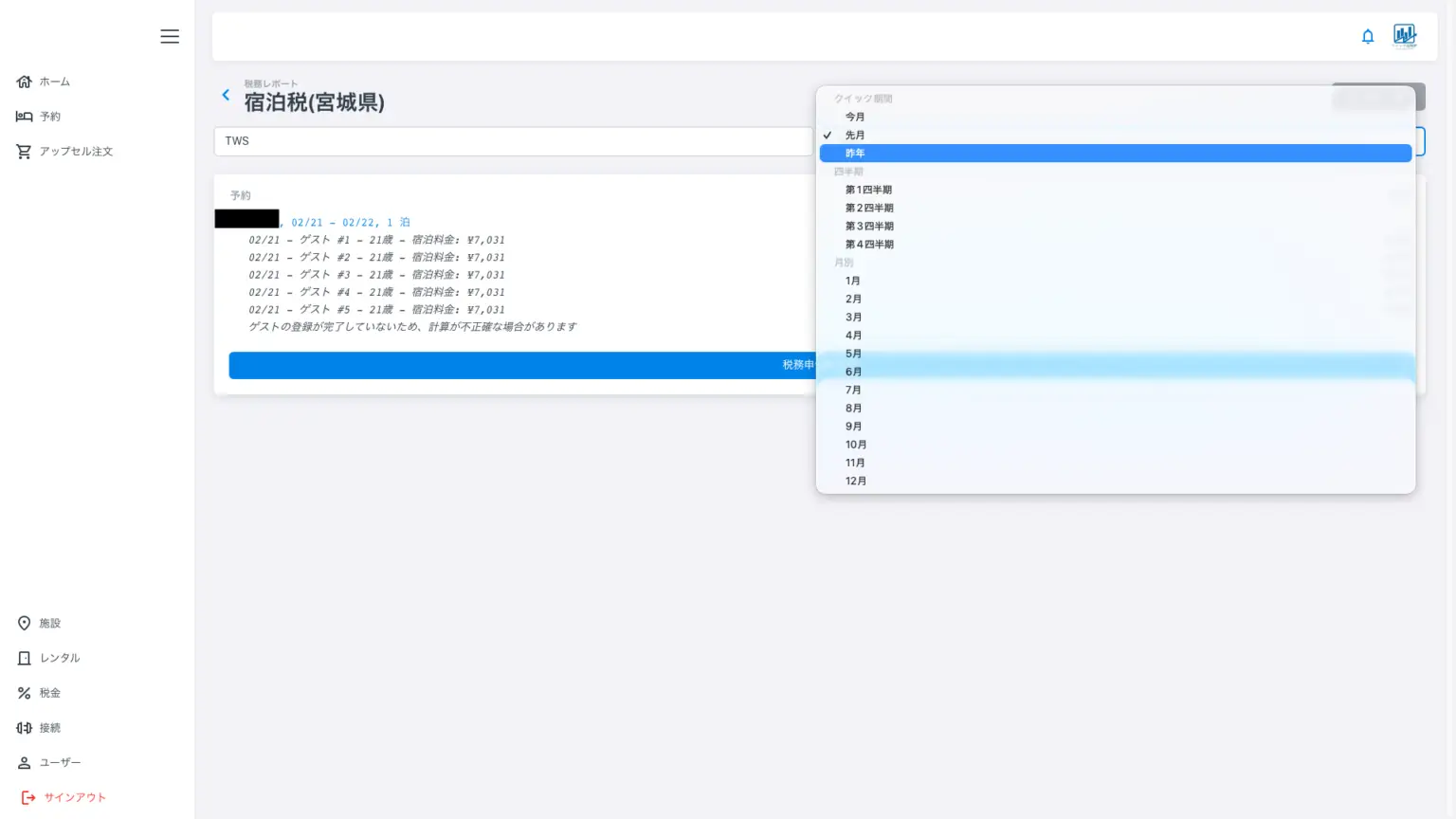Click the profile logo icon in header
This screenshot has width=1456, height=819.
1404,36
